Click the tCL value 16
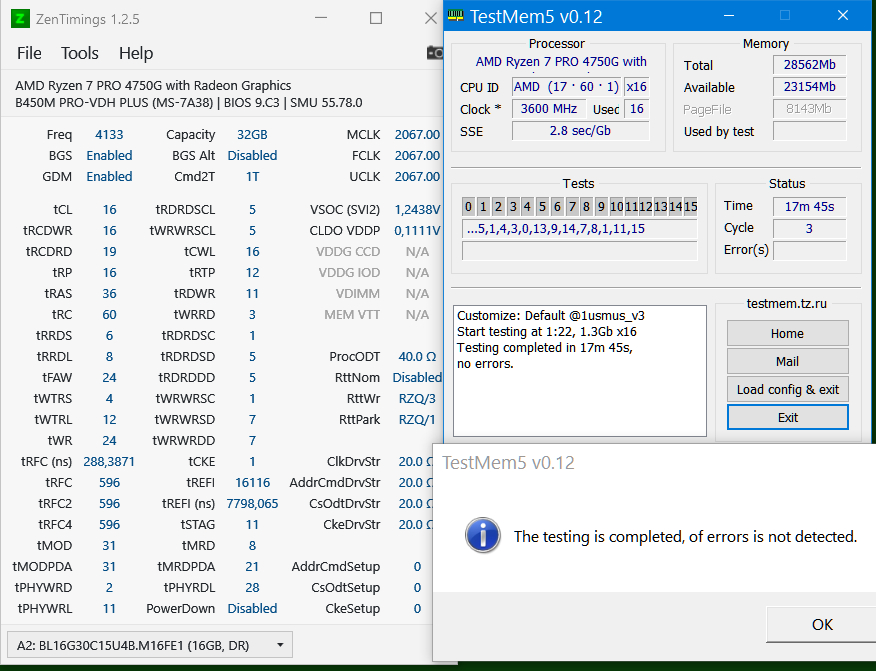Viewport: 876px width, 671px height. click(x=109, y=210)
